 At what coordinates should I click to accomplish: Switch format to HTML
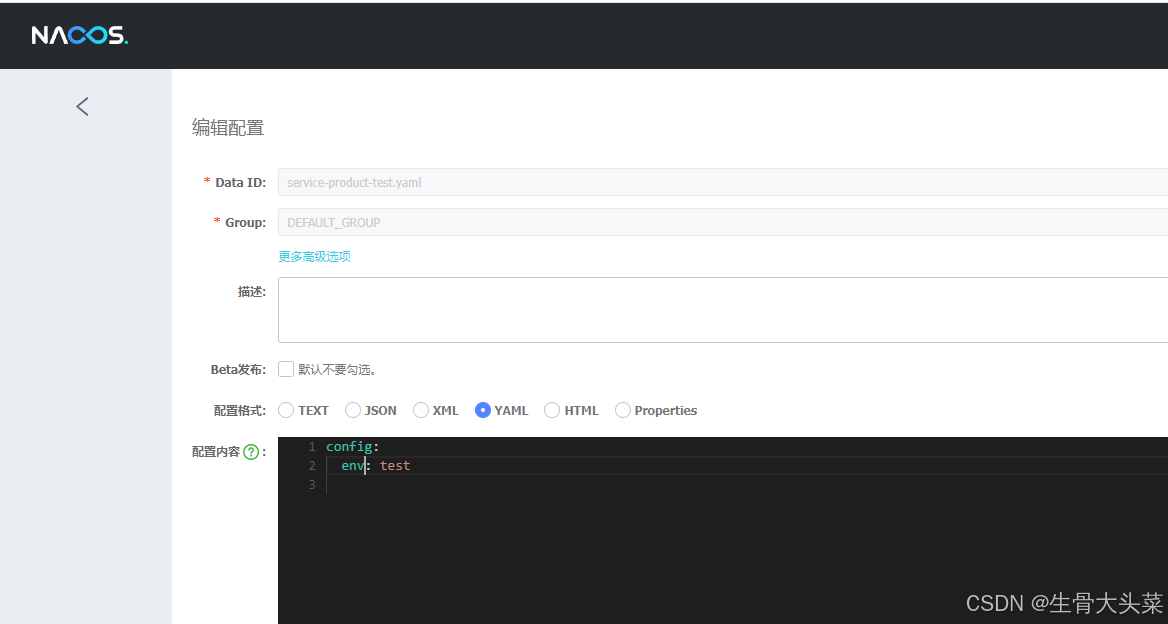tap(552, 410)
